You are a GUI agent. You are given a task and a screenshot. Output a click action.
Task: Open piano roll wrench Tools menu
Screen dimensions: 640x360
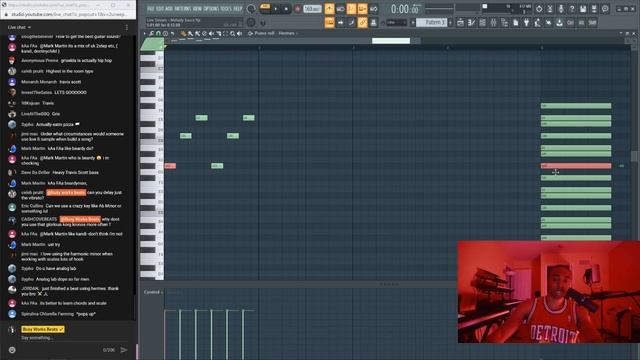click(x=151, y=33)
